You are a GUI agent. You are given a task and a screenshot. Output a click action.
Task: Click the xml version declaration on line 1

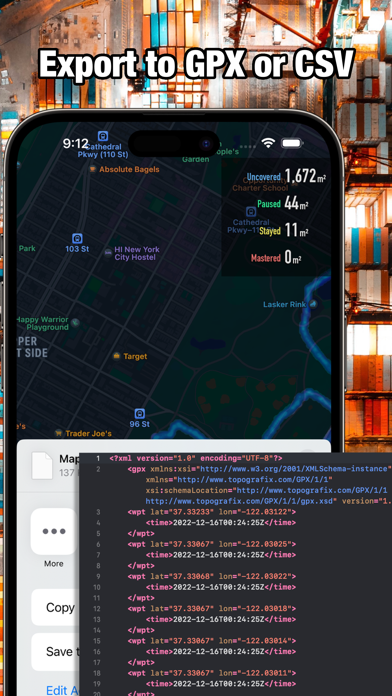pyautogui.click(x=196, y=458)
